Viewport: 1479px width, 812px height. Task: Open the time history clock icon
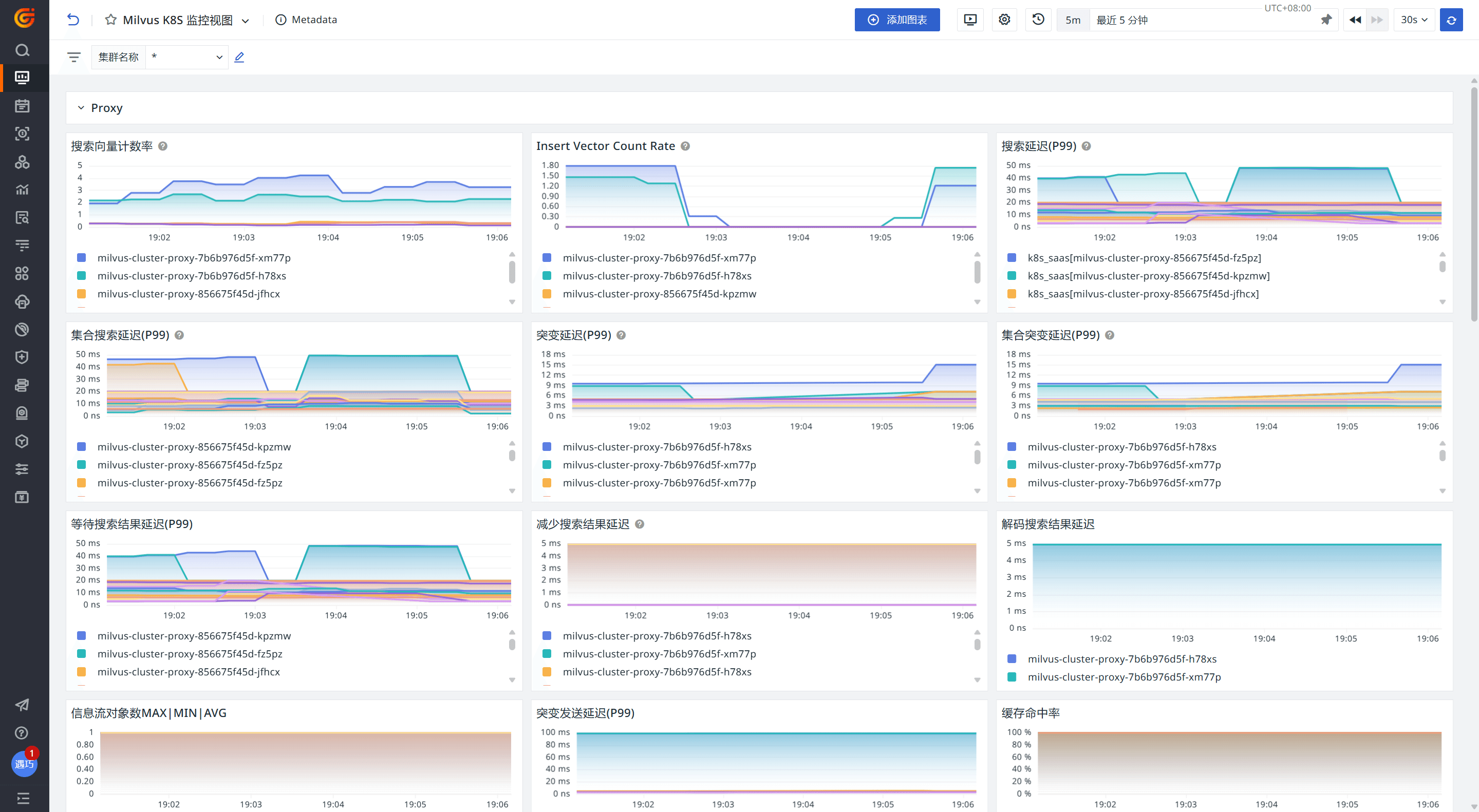tap(1038, 20)
